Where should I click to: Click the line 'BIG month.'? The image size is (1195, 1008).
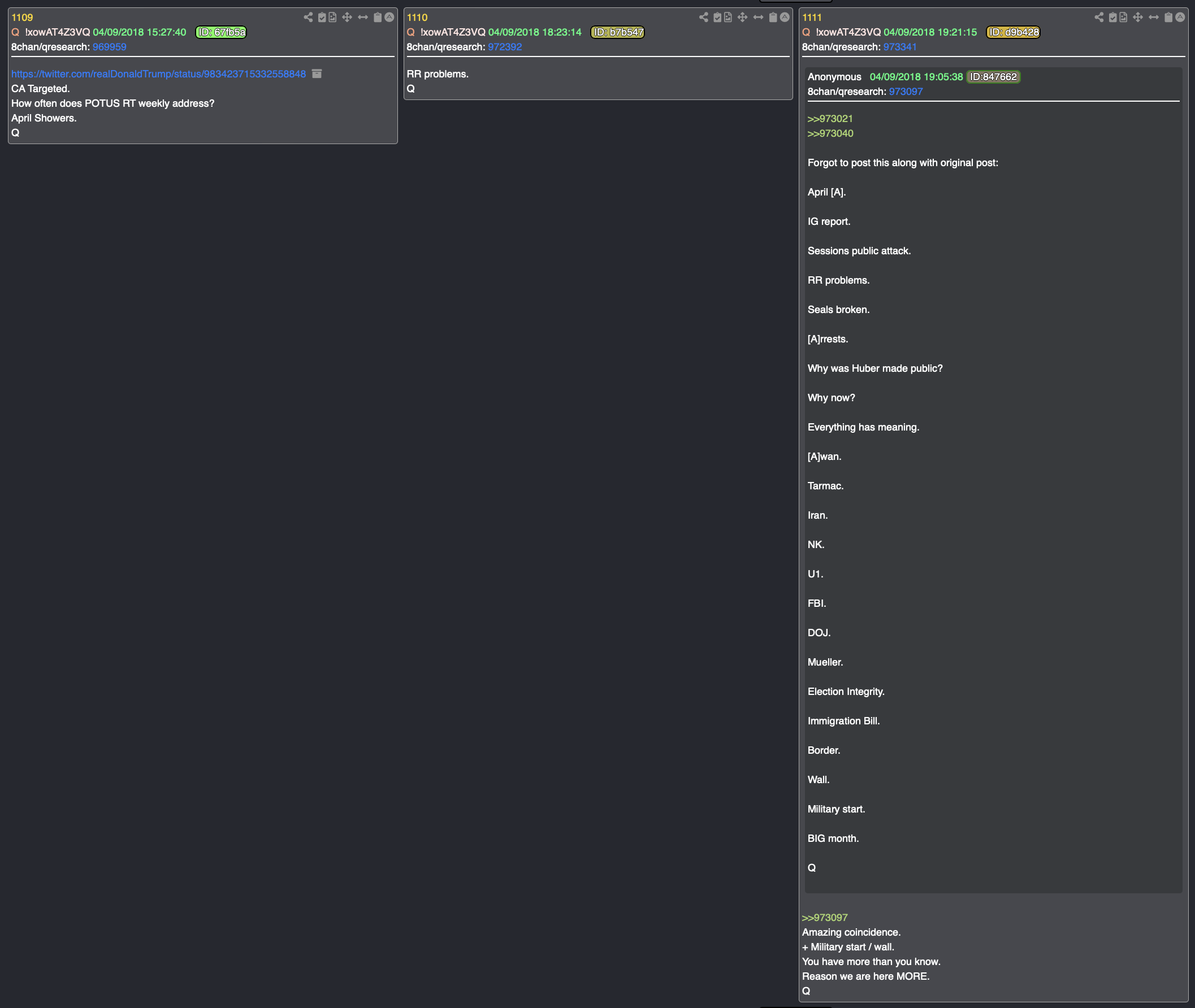point(833,839)
